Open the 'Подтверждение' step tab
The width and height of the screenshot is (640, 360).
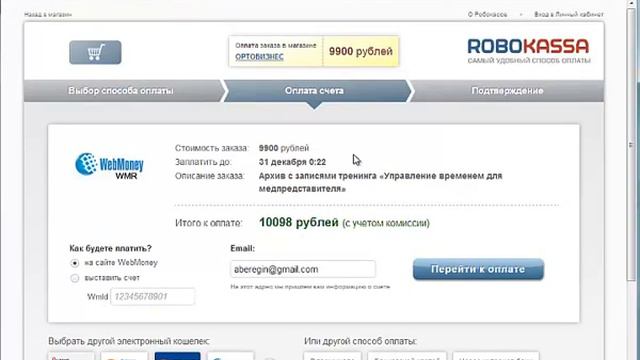pos(507,91)
